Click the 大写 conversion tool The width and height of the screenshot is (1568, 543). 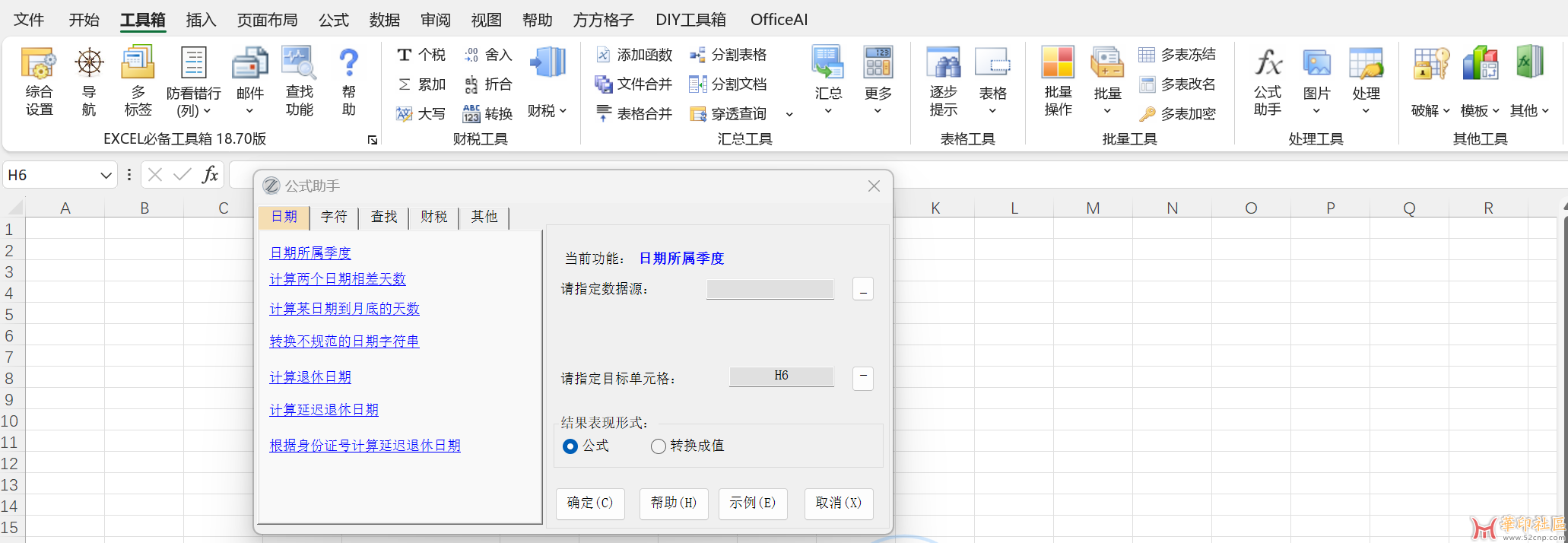coord(421,114)
